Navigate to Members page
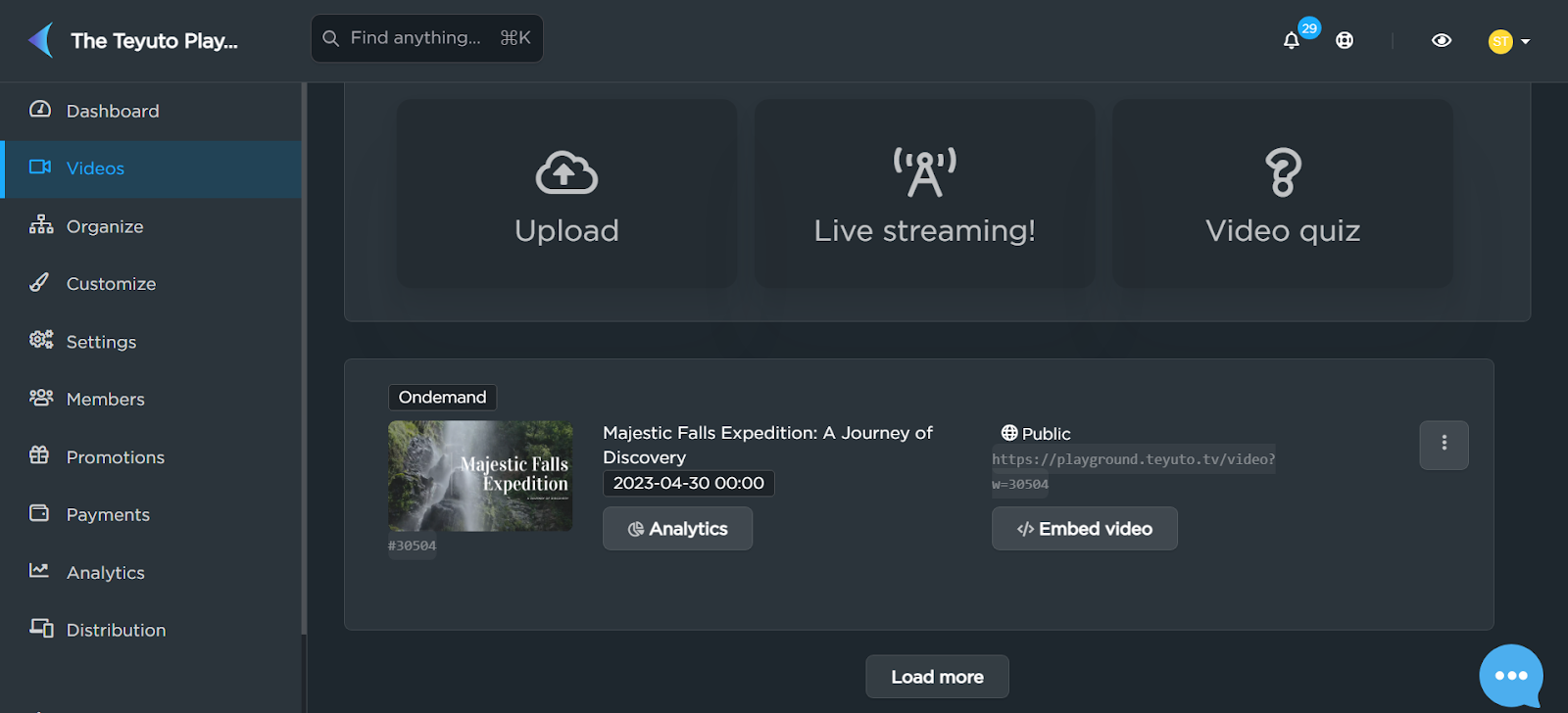The height and width of the screenshot is (713, 1568). pyautogui.click(x=151, y=399)
